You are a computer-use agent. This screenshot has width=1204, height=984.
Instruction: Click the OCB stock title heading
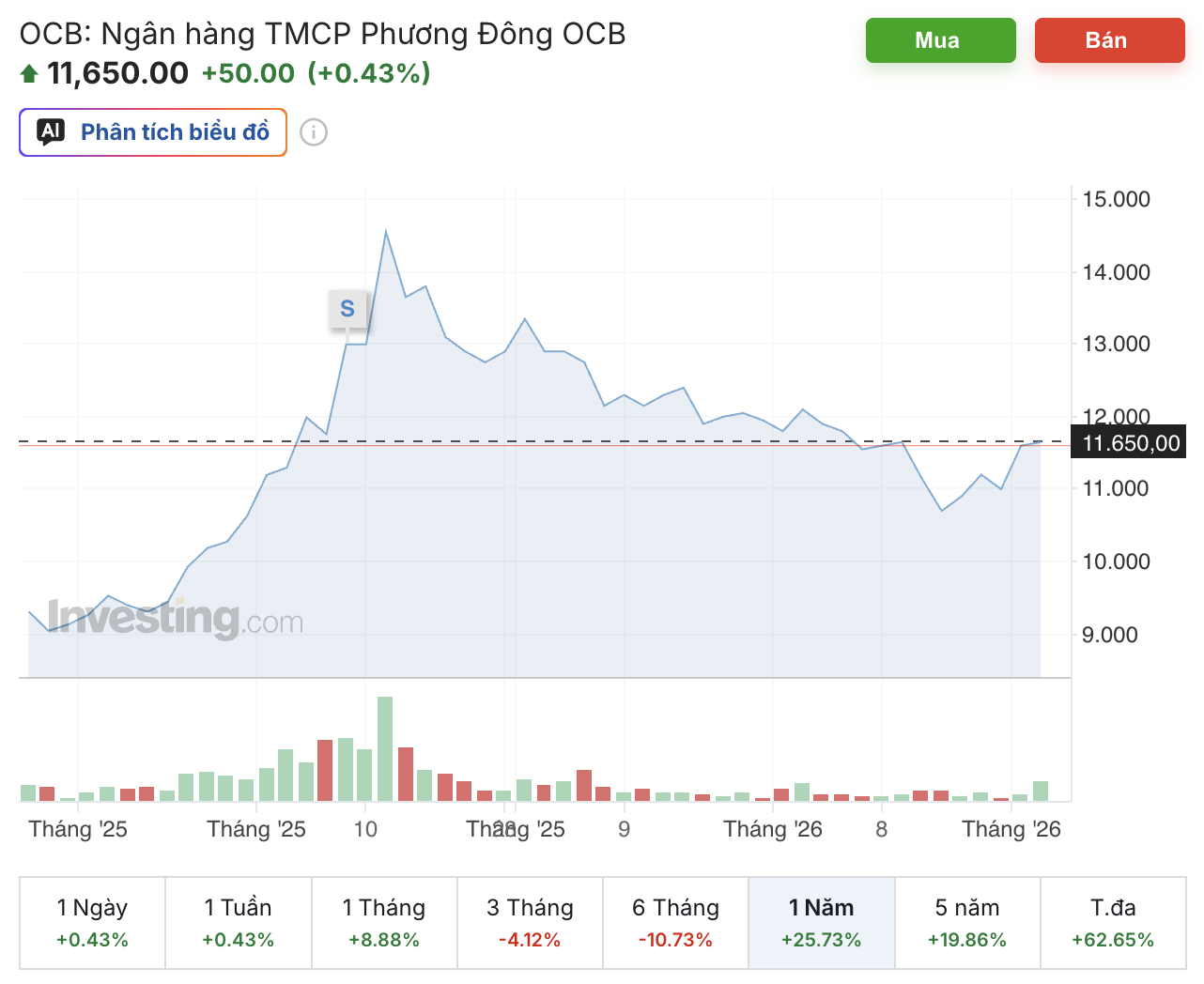coord(322,35)
